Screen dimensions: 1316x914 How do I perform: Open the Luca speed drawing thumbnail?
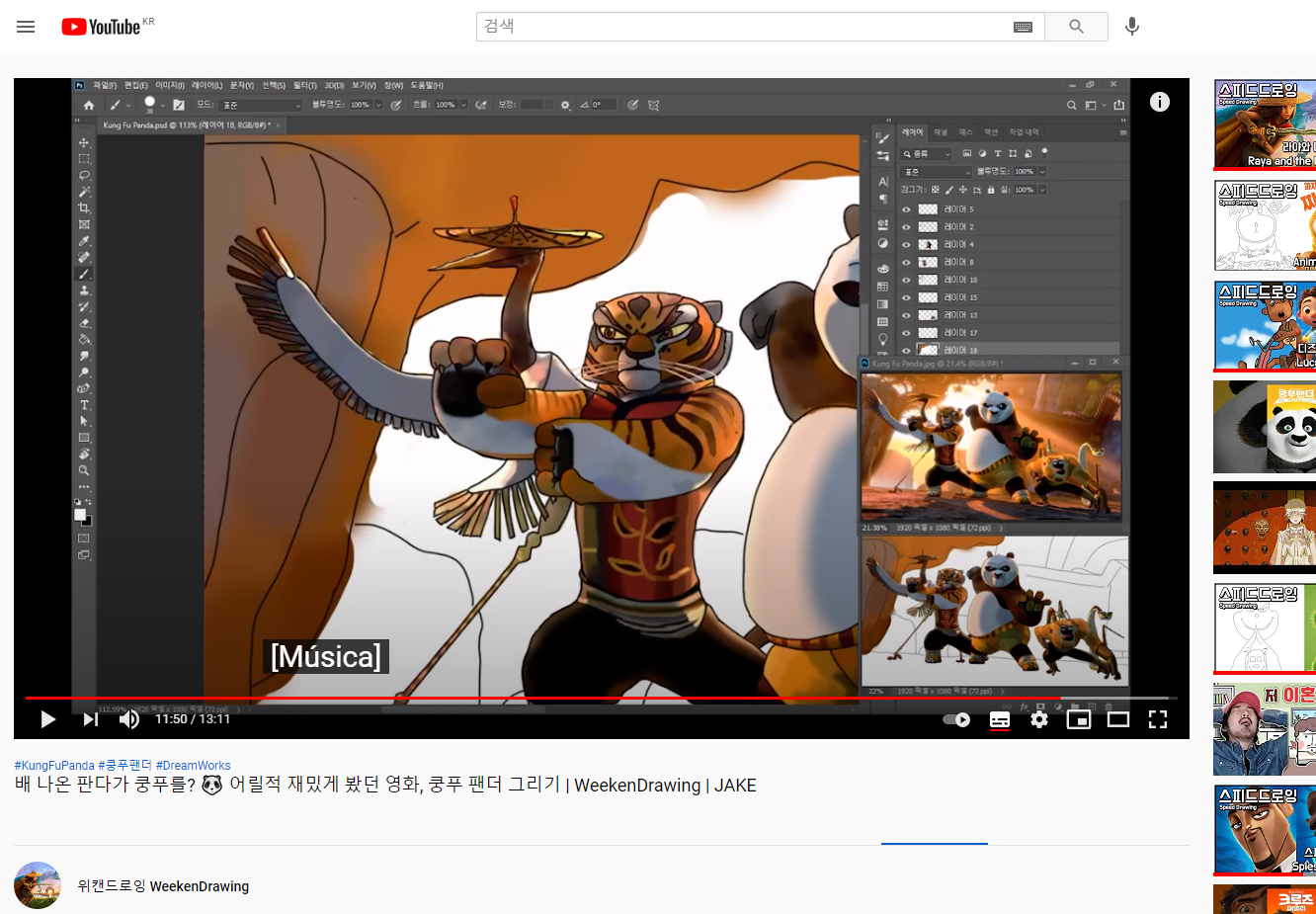pyautogui.click(x=1265, y=326)
